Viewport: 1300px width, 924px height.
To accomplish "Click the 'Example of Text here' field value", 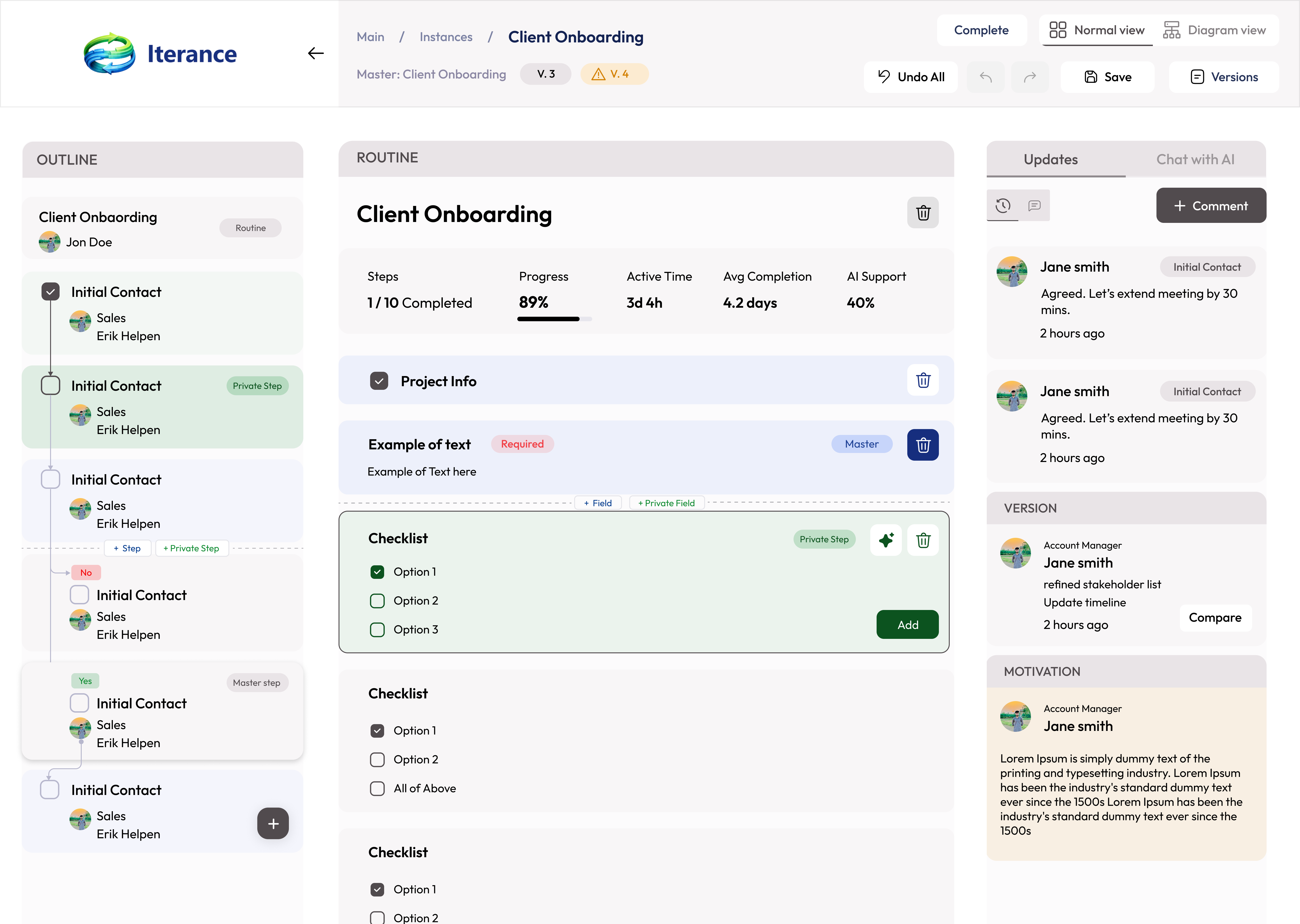I will coord(422,472).
